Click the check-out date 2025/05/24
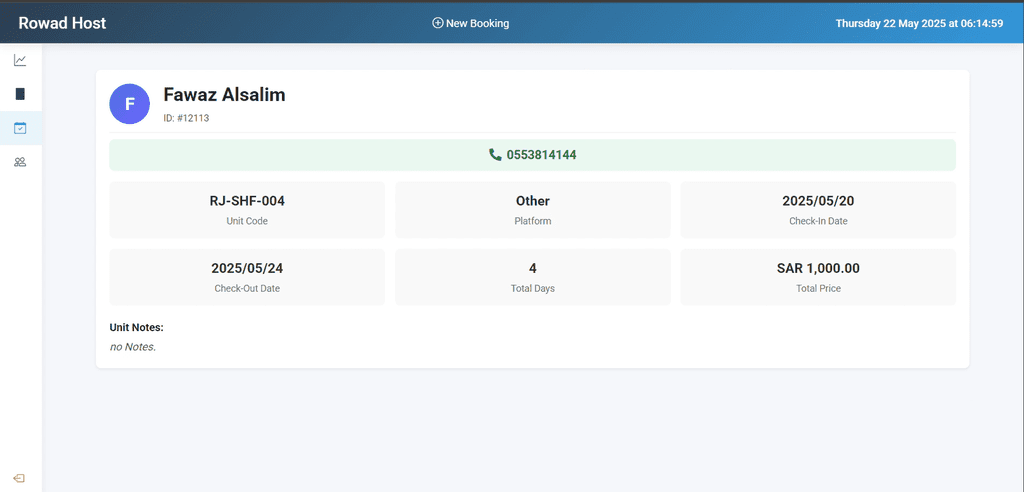Viewport: 1024px width, 492px height. point(247,269)
